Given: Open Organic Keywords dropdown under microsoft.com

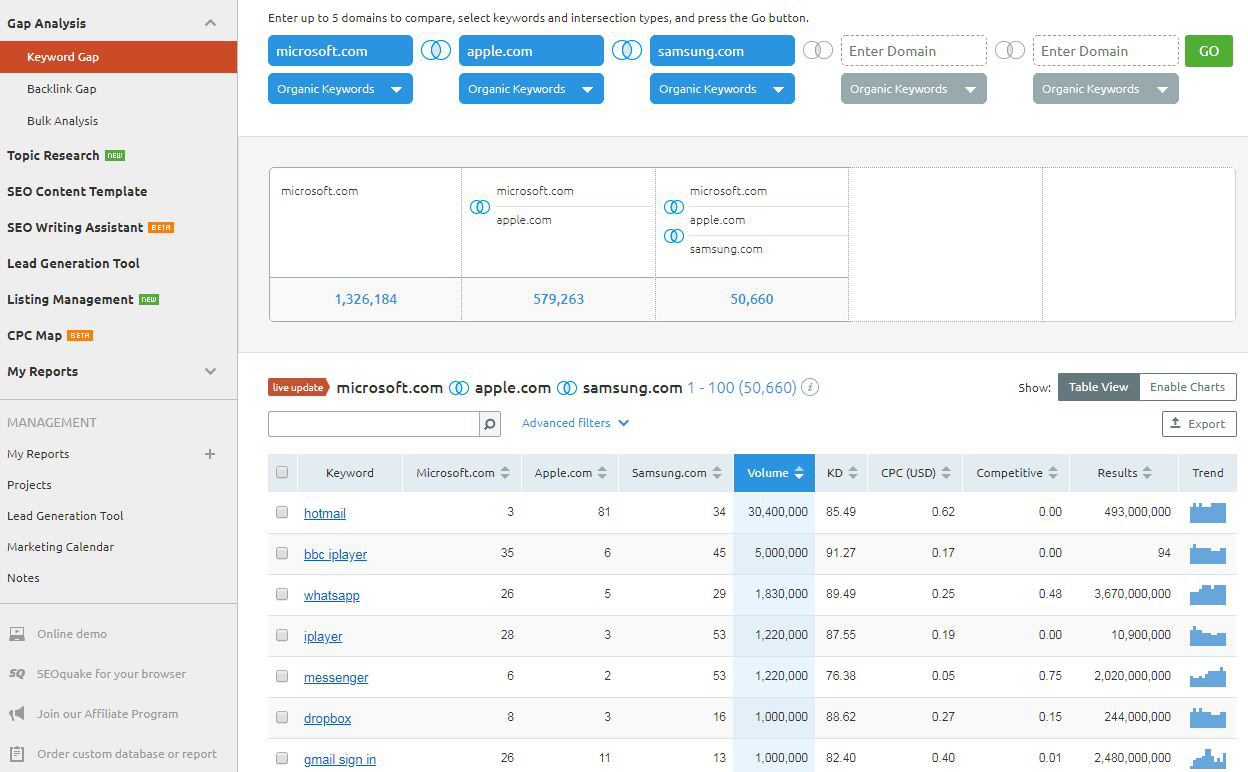Looking at the screenshot, I should click(x=340, y=89).
